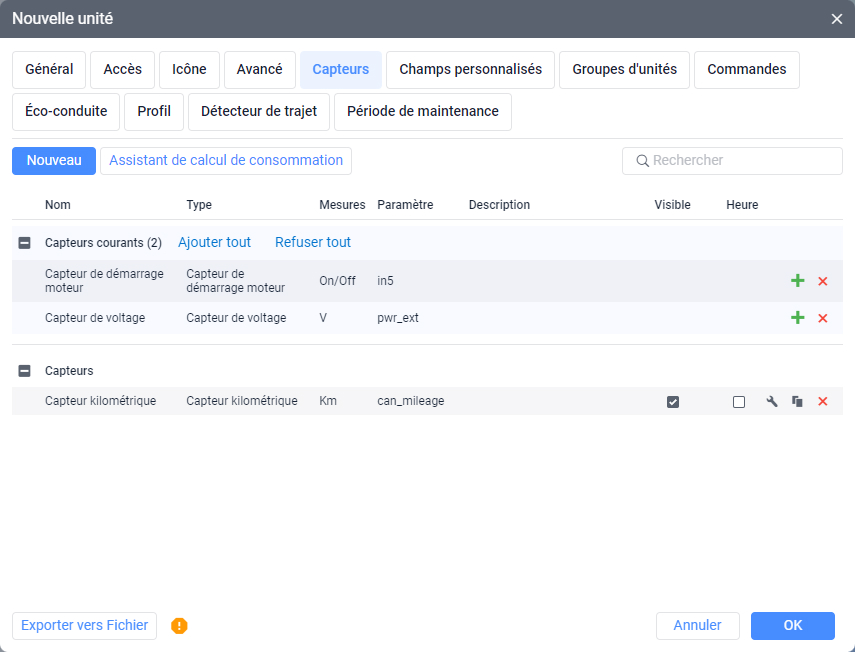Screen dimensions: 855x652
Task: Collapse the Capteurs courants group
Action: tap(25, 243)
